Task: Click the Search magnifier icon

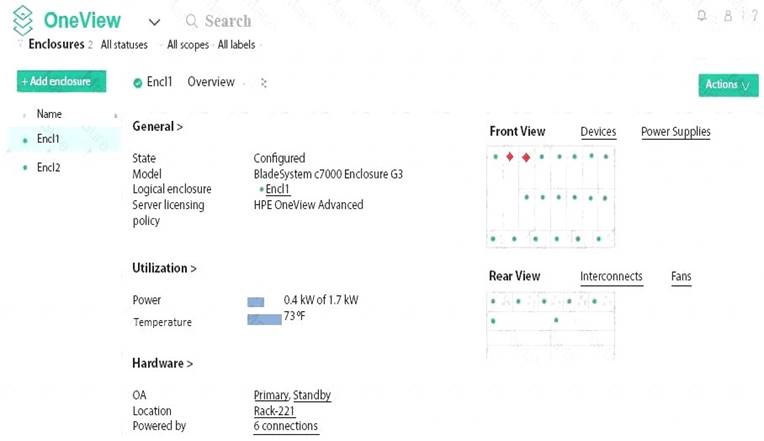Action: pyautogui.click(x=191, y=21)
